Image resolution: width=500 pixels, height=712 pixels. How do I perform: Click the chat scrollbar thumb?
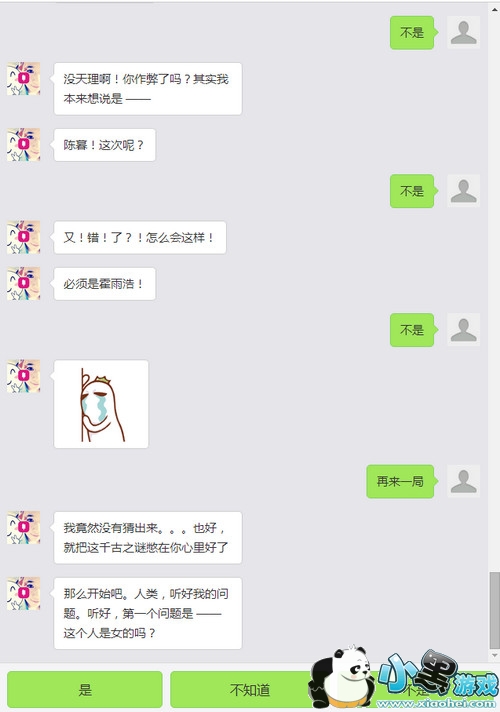tap(495, 611)
